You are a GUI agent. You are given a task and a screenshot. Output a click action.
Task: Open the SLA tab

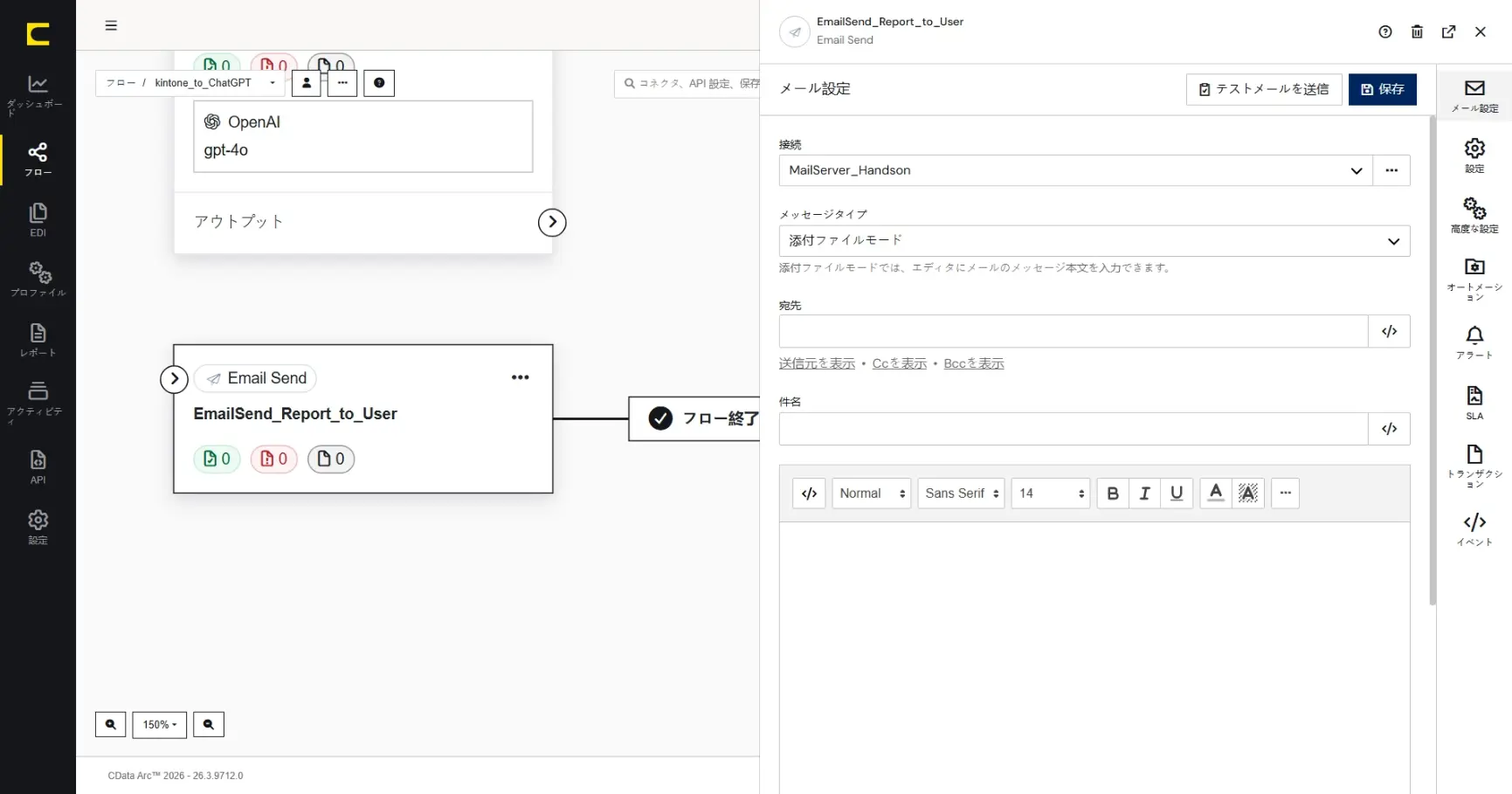tap(1474, 403)
